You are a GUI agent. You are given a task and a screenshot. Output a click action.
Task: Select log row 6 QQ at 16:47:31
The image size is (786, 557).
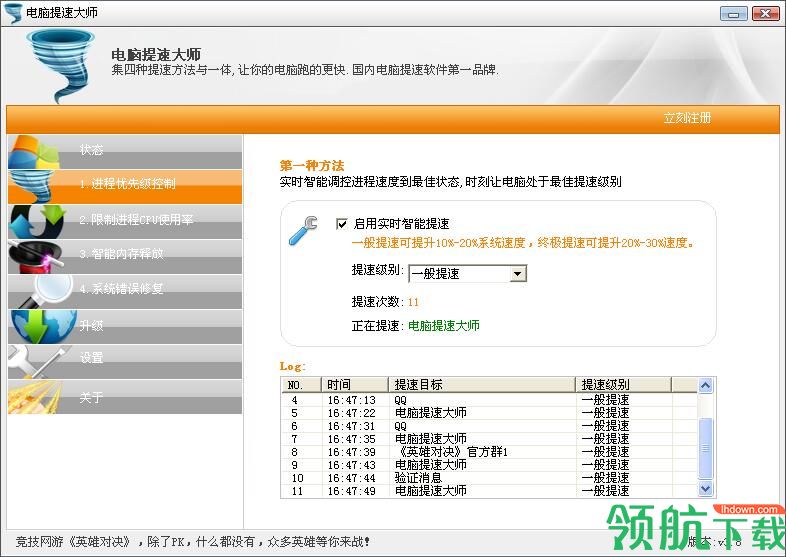click(489, 426)
